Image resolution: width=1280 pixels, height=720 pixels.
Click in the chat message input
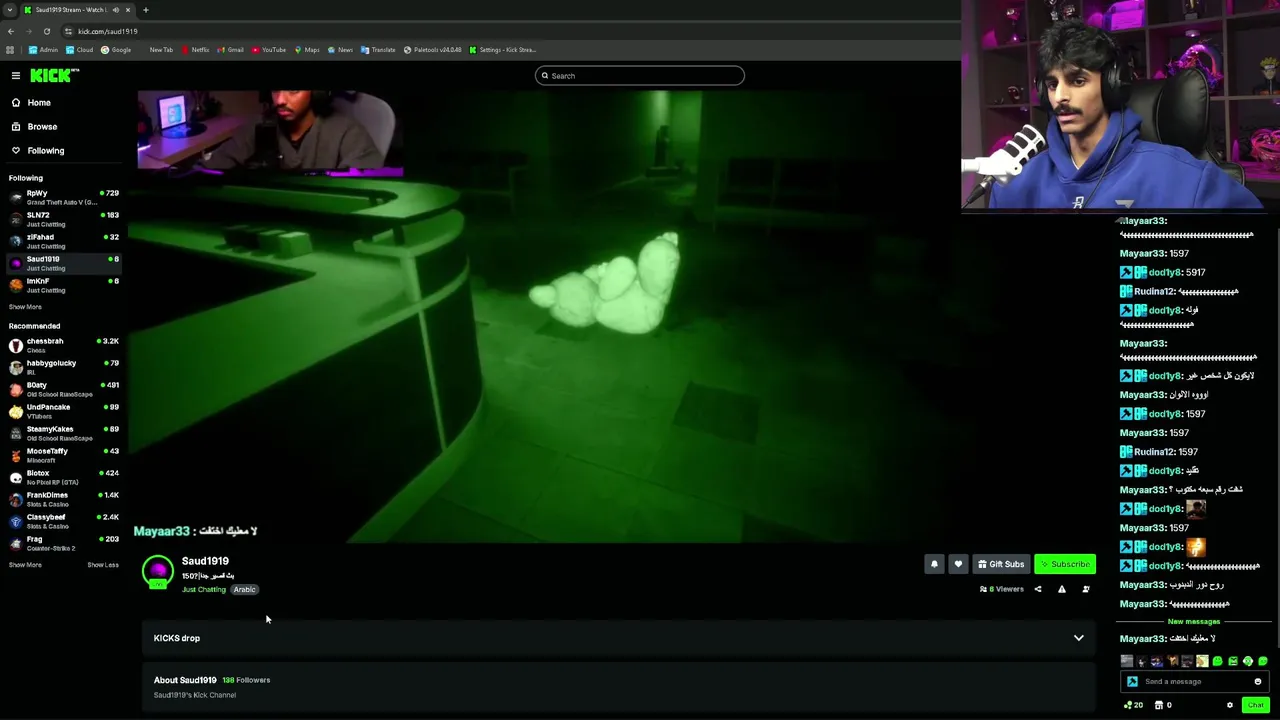(1194, 682)
